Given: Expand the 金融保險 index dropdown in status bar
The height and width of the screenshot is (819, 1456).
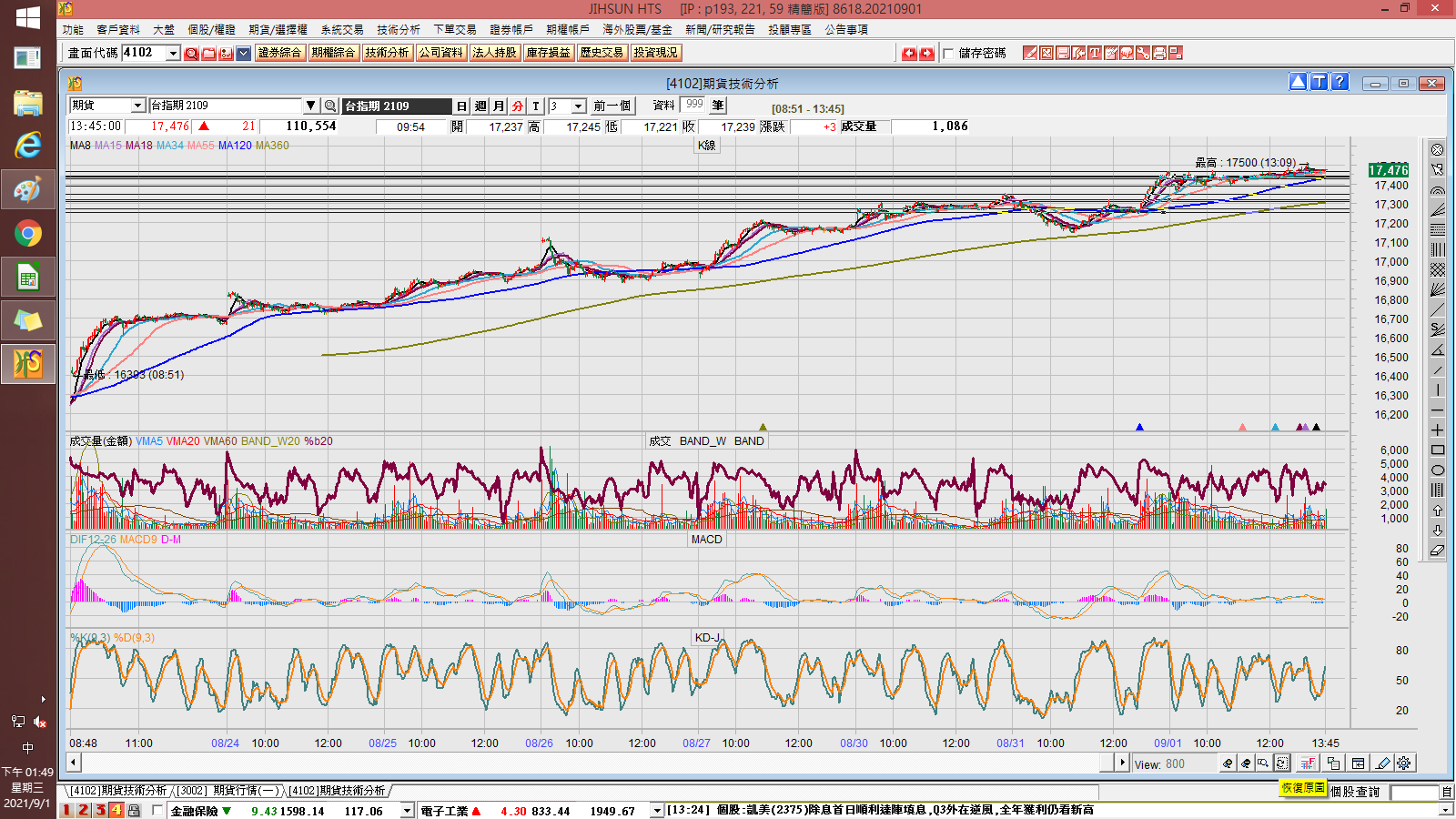Looking at the screenshot, I should (x=408, y=810).
